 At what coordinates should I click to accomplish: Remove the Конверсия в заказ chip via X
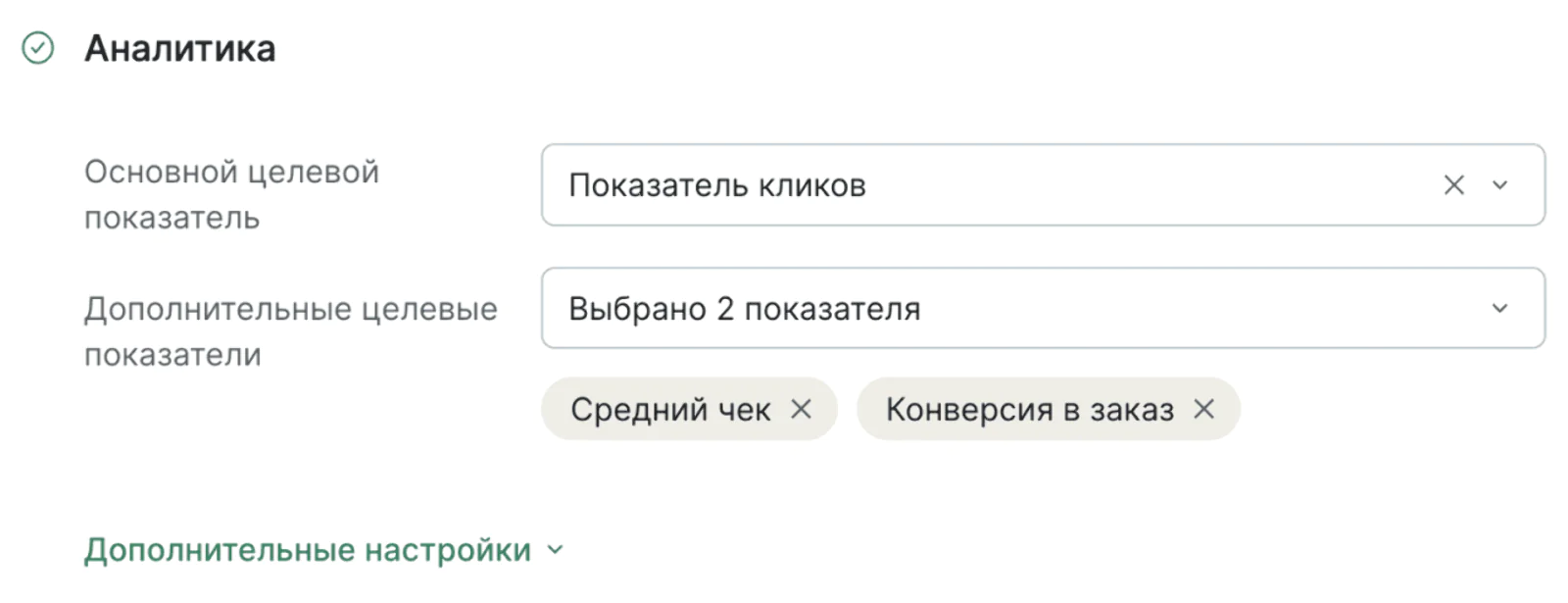1204,409
